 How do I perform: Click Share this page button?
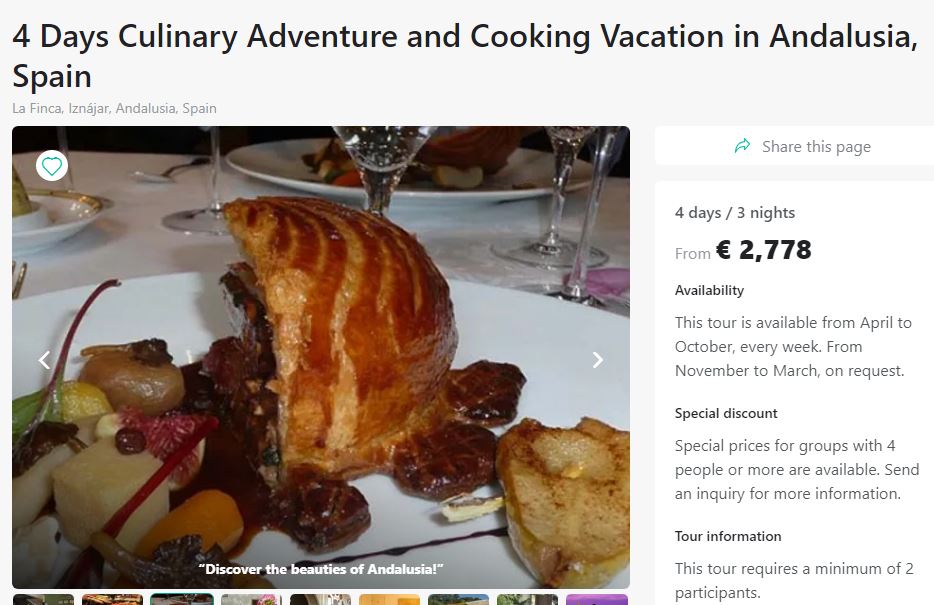pyautogui.click(x=815, y=146)
